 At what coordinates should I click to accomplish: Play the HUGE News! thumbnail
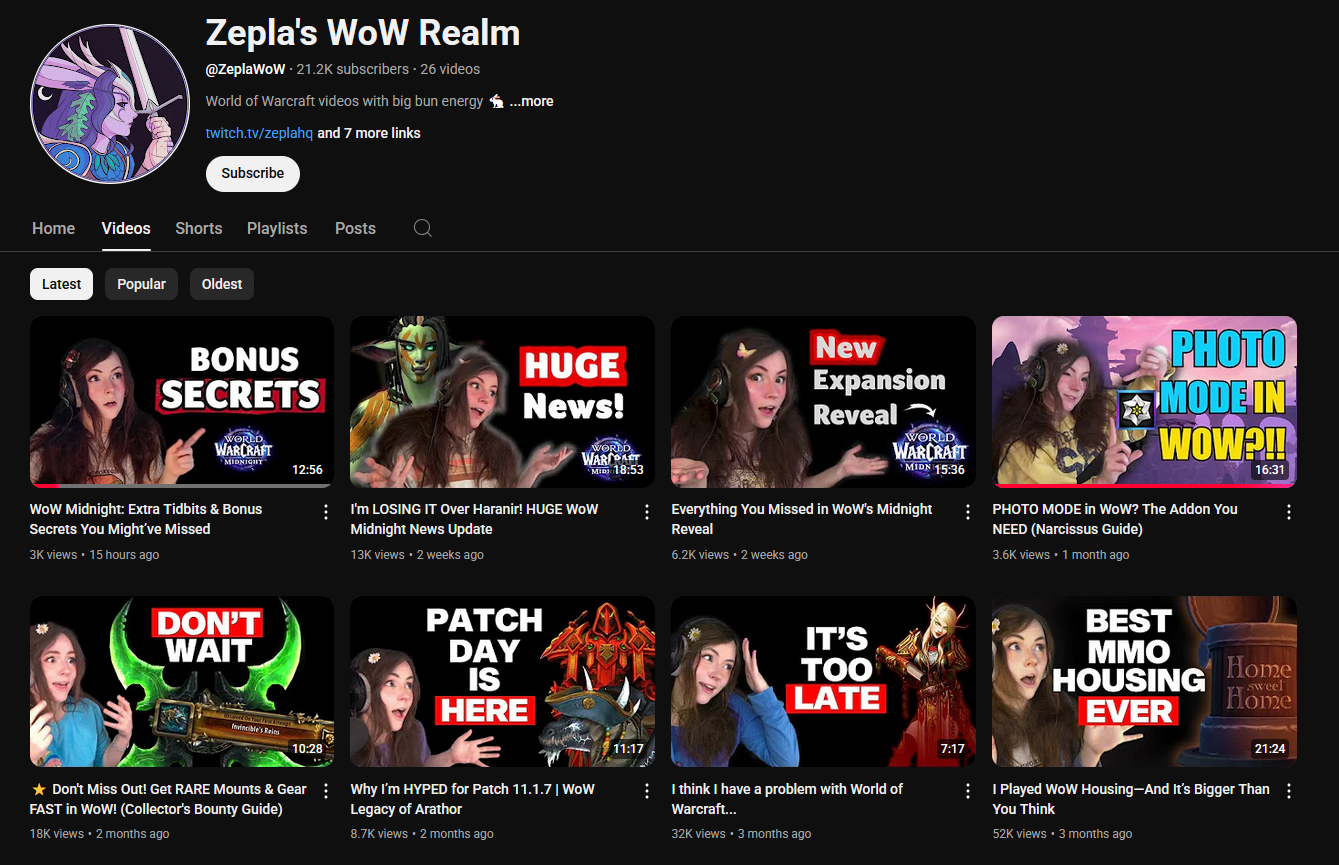coord(503,402)
